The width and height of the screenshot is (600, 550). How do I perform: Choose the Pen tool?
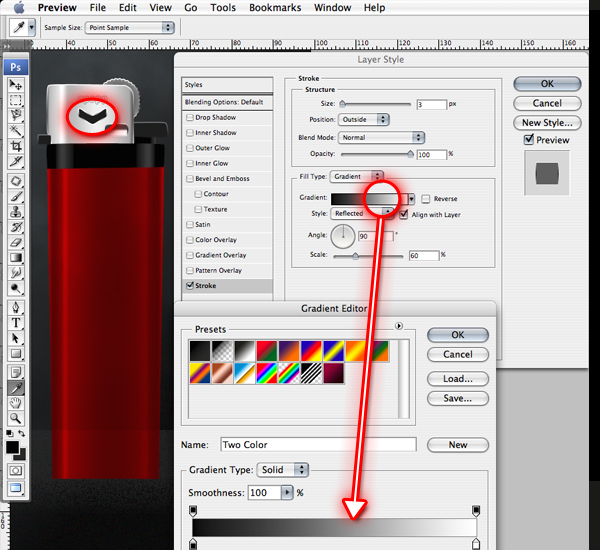pos(16,308)
